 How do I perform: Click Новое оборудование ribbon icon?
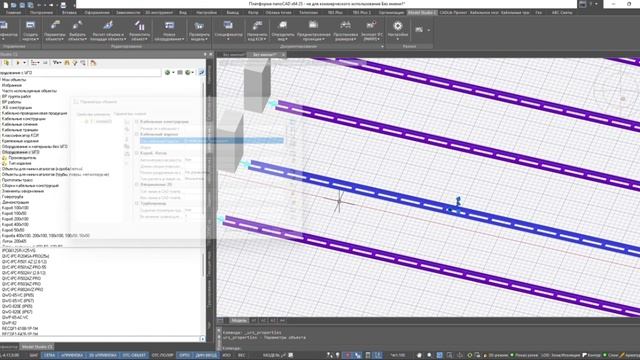pyautogui.click(x=169, y=25)
